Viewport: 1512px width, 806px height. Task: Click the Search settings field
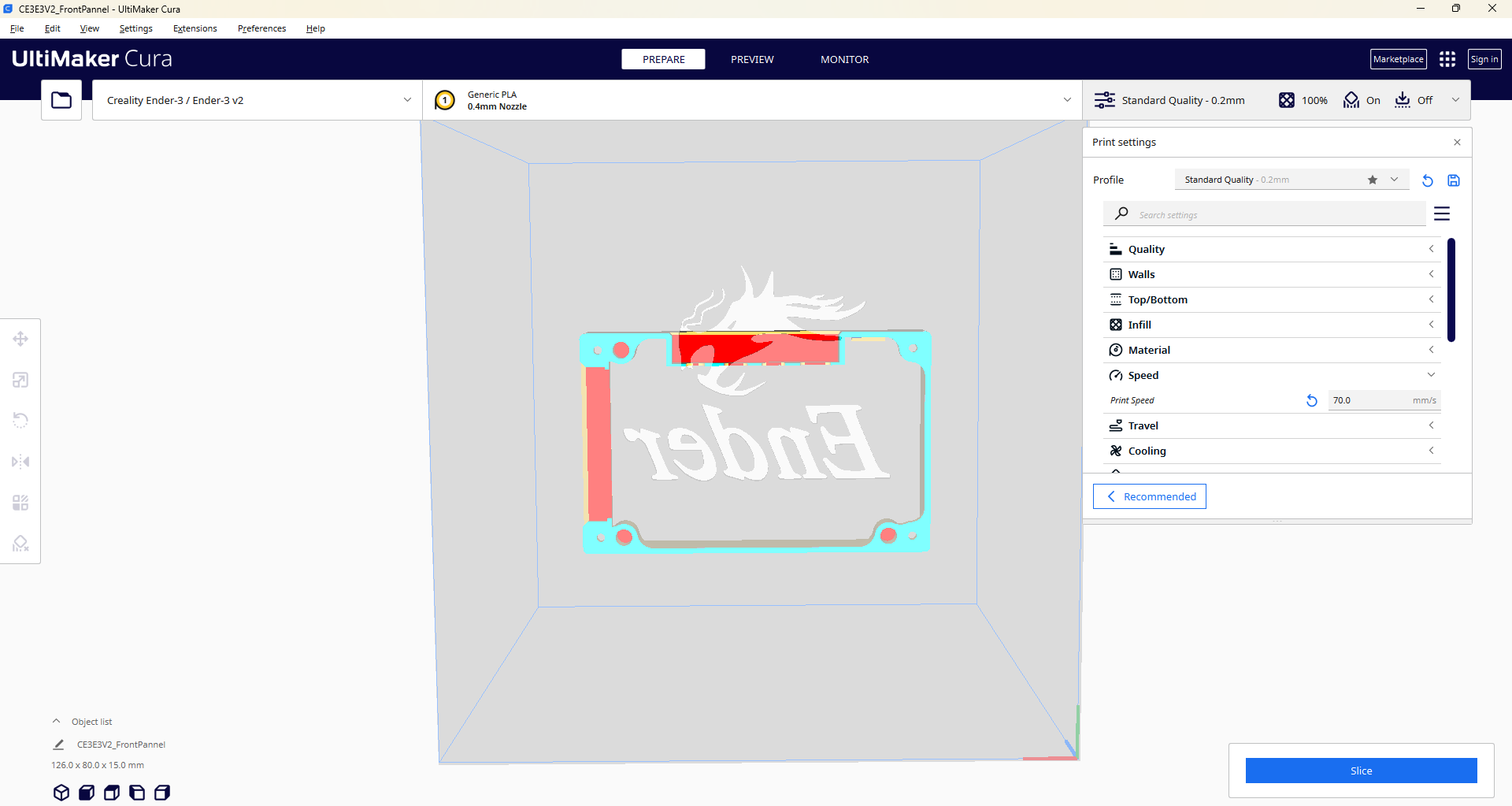[1265, 214]
